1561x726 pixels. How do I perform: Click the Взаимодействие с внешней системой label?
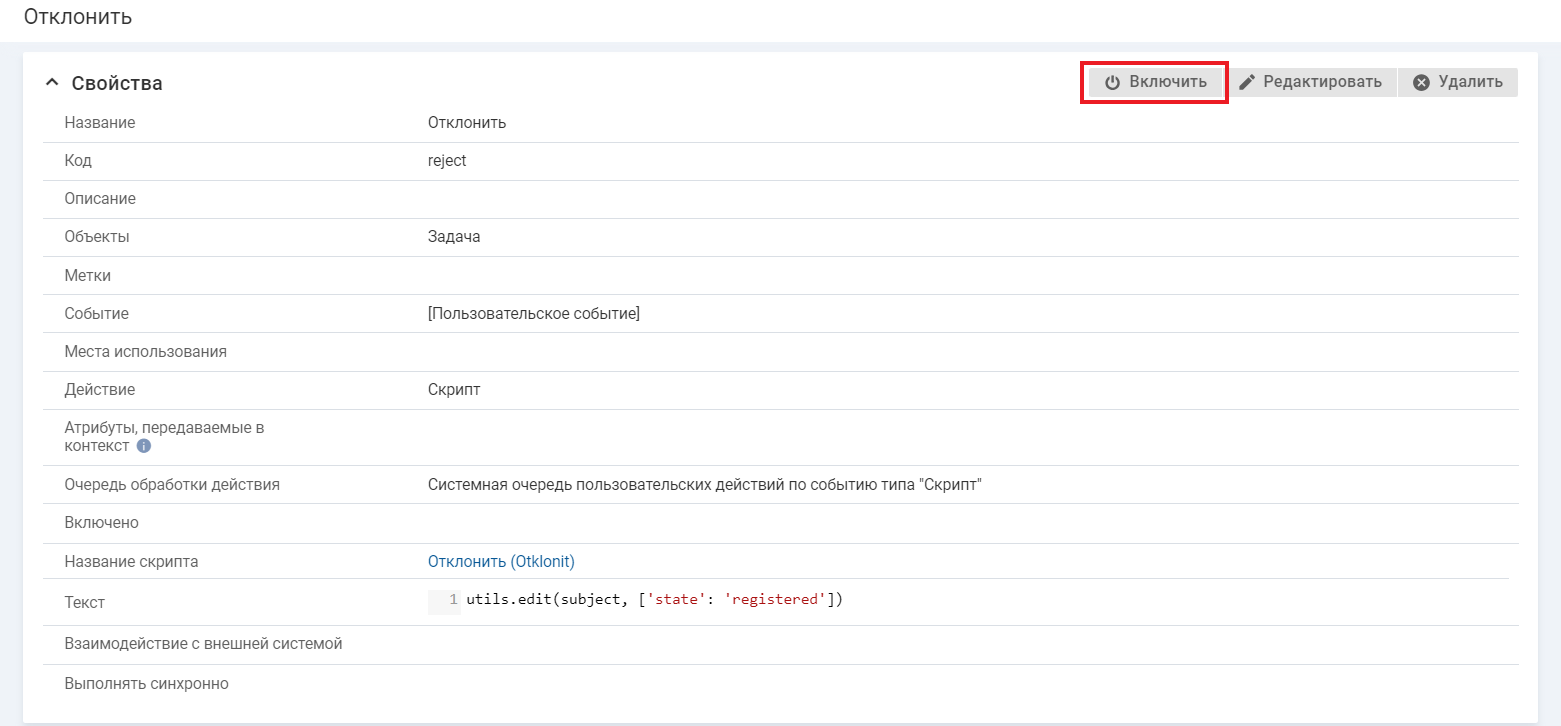point(203,643)
